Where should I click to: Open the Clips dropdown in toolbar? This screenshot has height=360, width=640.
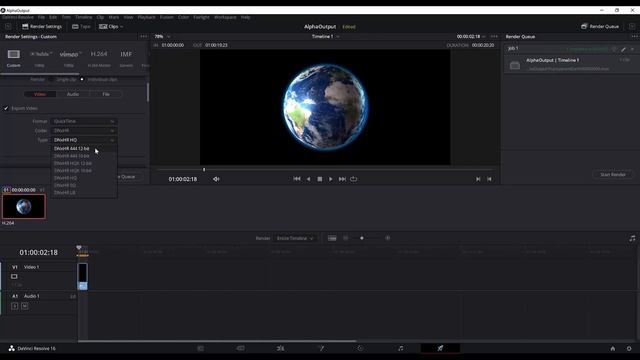pos(111,27)
